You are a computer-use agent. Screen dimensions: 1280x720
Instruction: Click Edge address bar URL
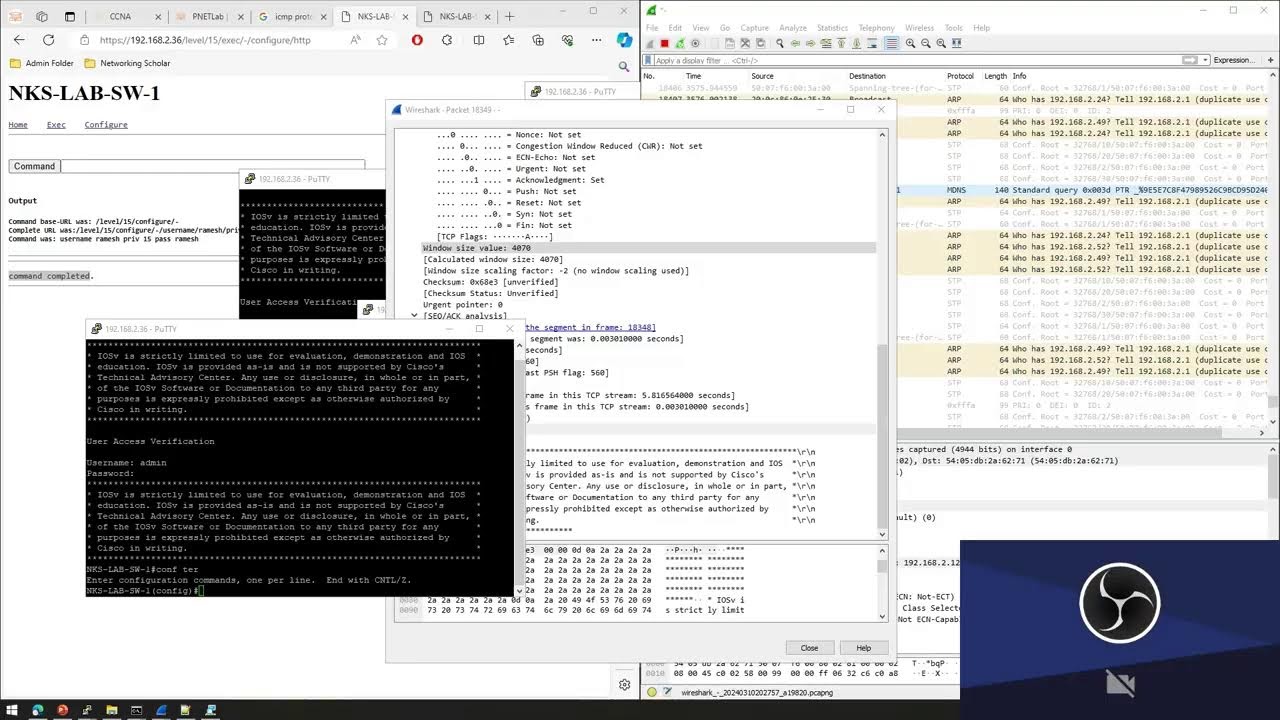click(x=205, y=41)
